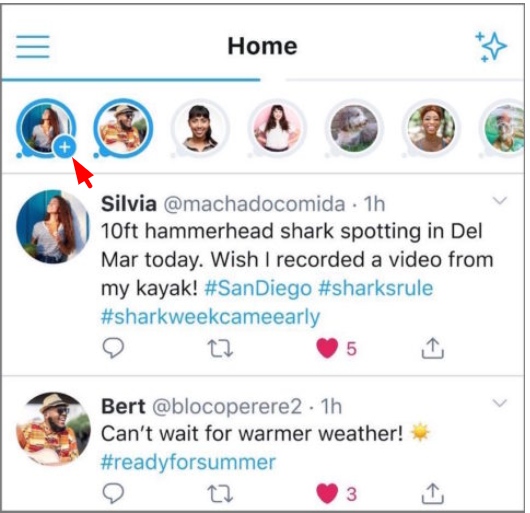Viewport: 530px width, 513px height.
Task: View Bert's Fleet in the story bar
Action: click(123, 128)
